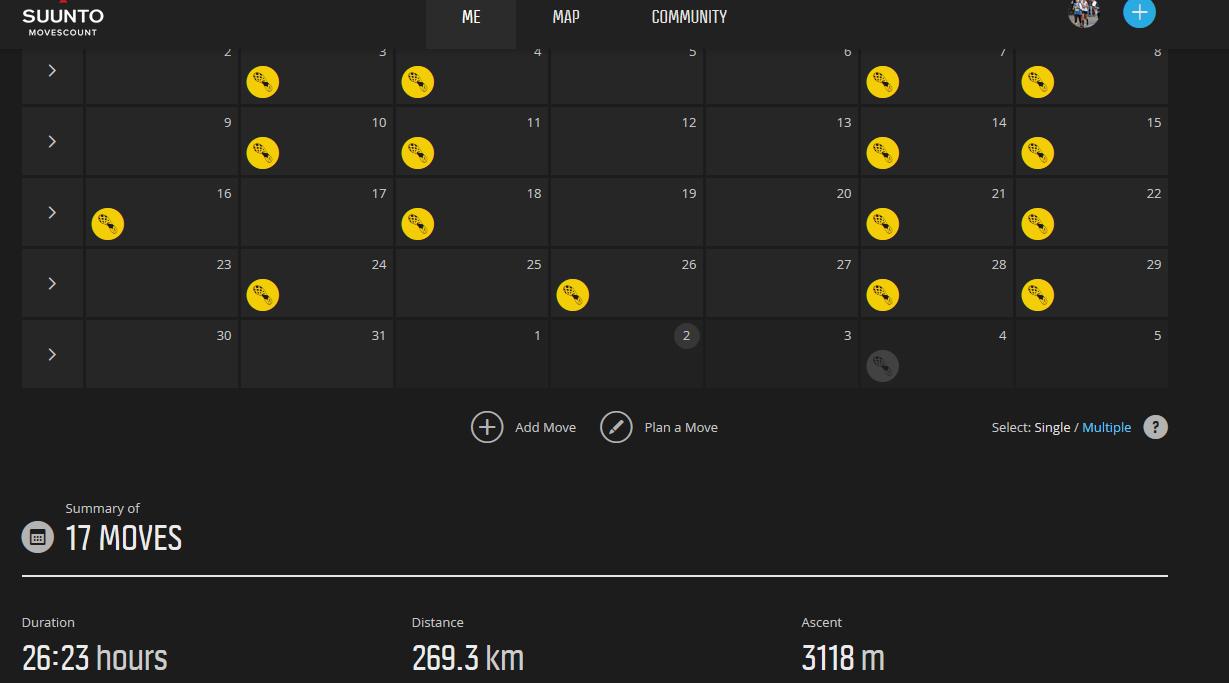Viewport: 1229px width, 683px height.
Task: Expand the week row starting on day 9
Action: click(x=52, y=142)
